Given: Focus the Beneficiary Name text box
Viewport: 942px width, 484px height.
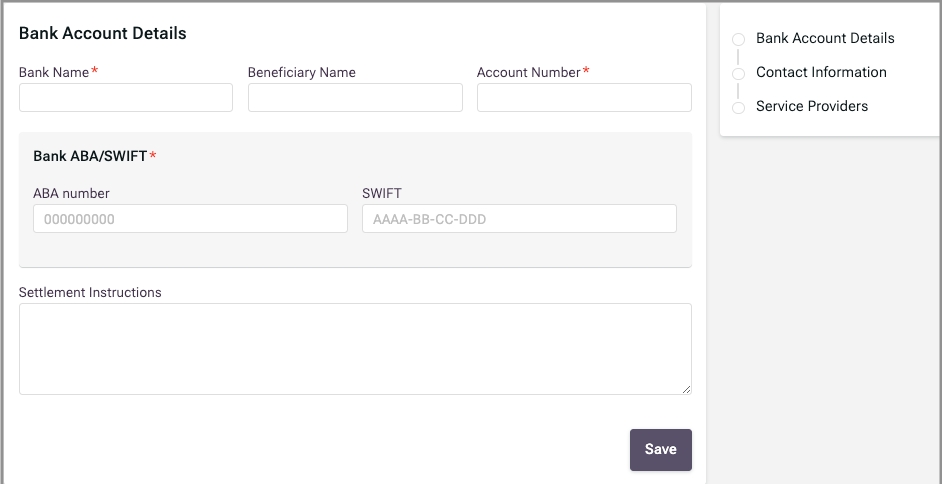Looking at the screenshot, I should tap(355, 97).
